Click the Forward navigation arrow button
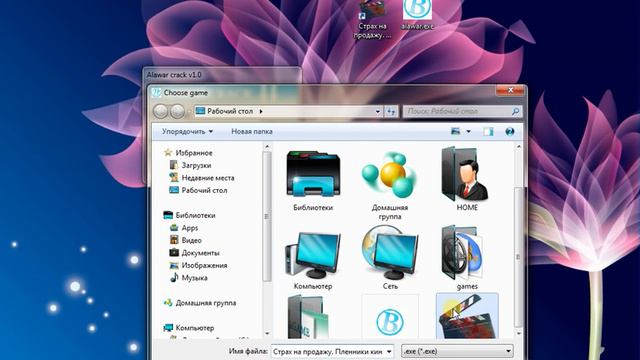Image resolution: width=640 pixels, height=360 pixels. pyautogui.click(x=177, y=111)
